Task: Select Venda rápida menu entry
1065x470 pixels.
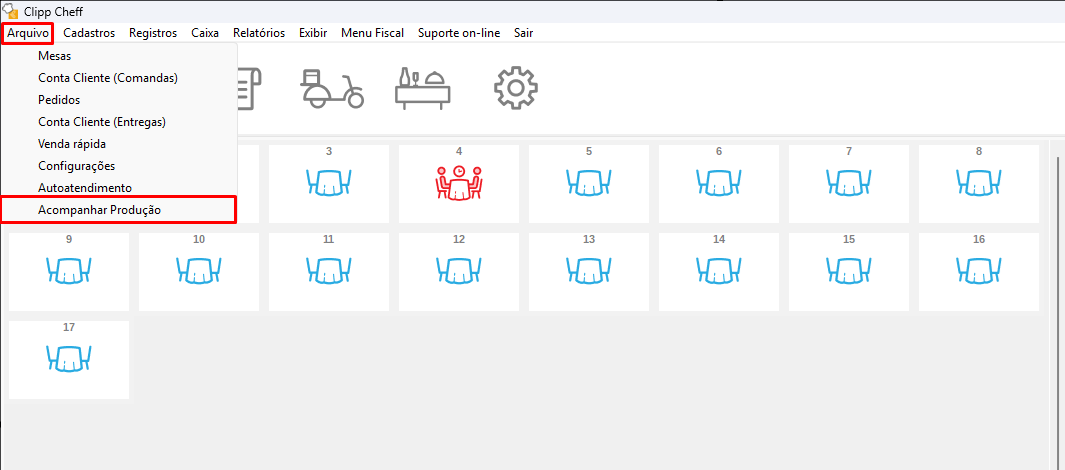Action: click(72, 144)
